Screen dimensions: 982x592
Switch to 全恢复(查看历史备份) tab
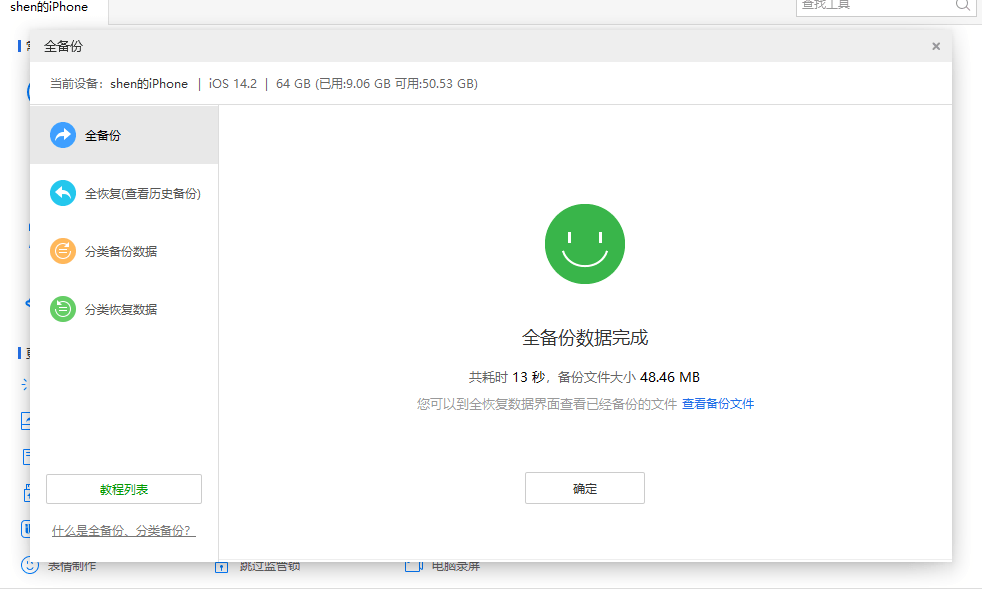(x=124, y=193)
